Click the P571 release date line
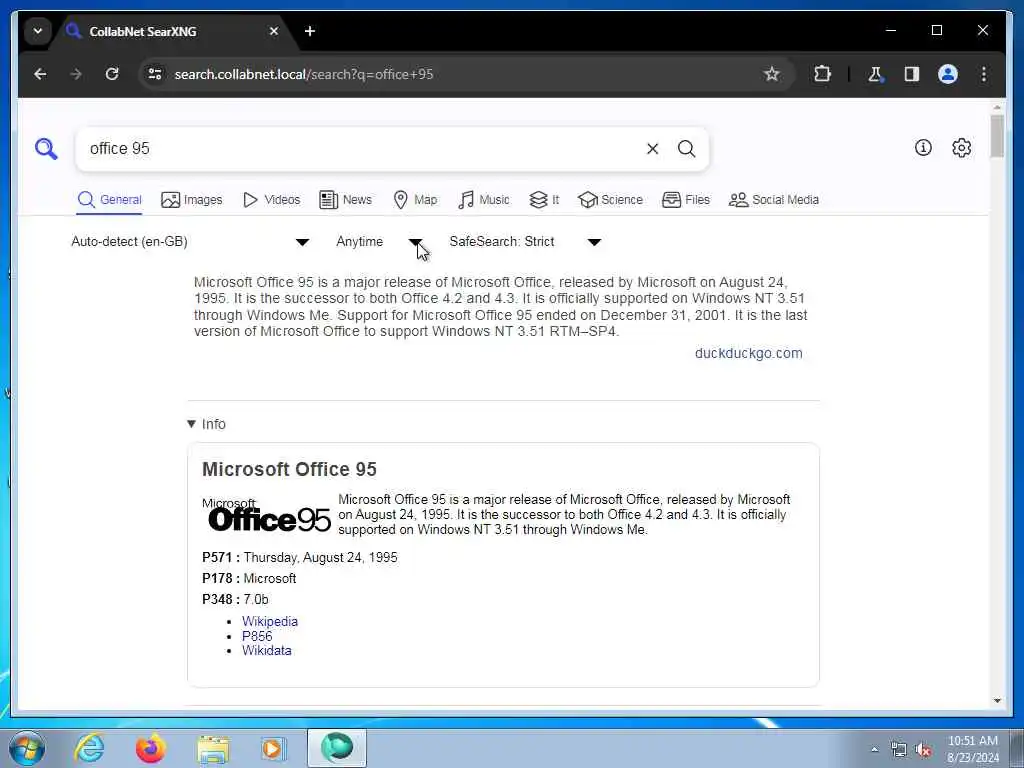Image resolution: width=1024 pixels, height=768 pixels. 300,557
